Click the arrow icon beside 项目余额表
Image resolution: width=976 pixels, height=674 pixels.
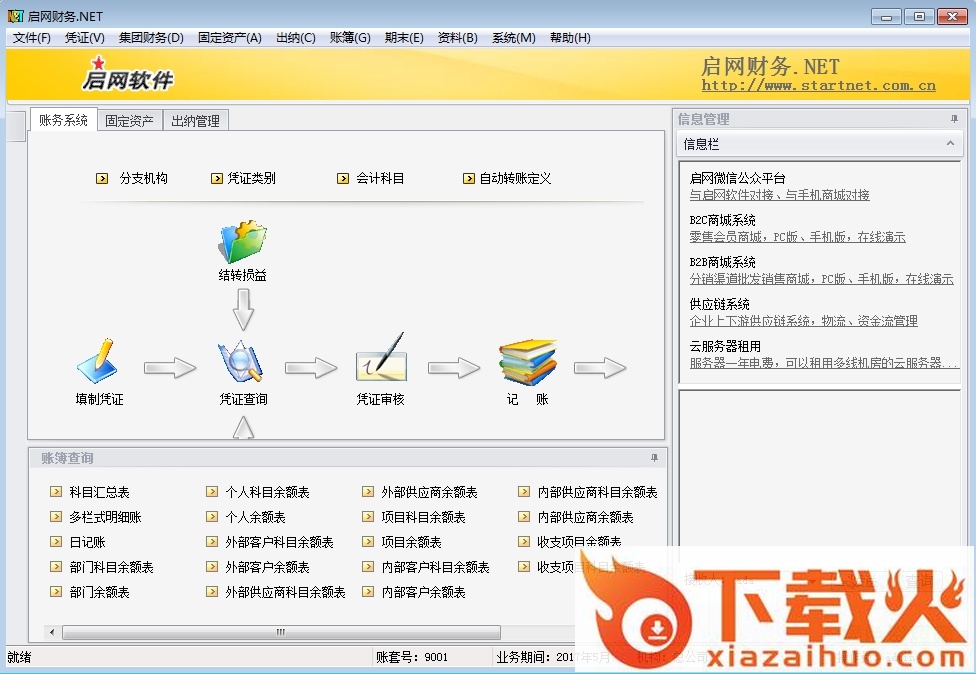coord(368,541)
